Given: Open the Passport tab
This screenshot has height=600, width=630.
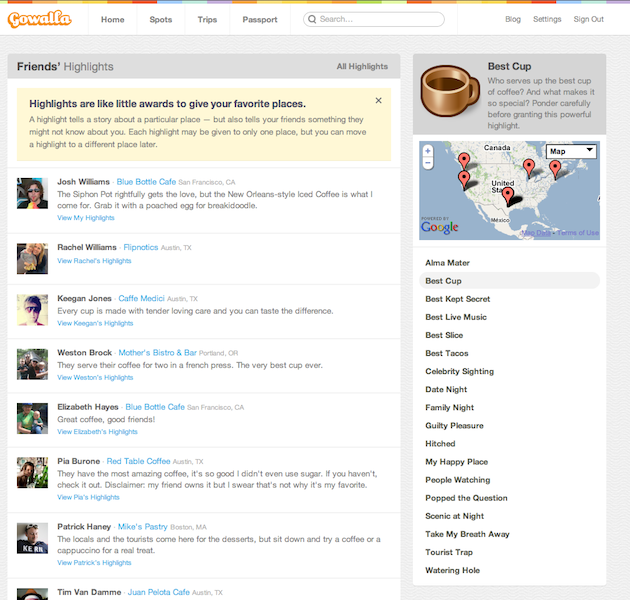Looking at the screenshot, I should 260,19.
